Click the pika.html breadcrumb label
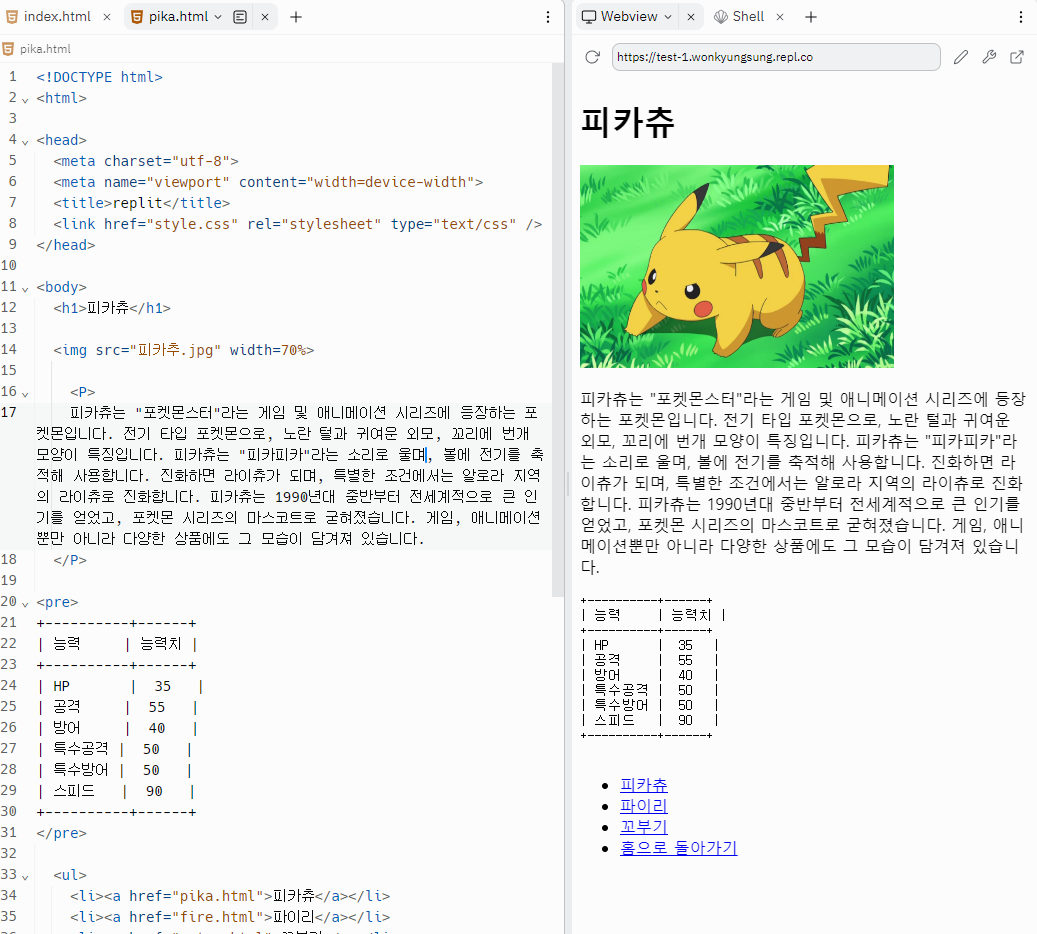Viewport: 1037px width, 934px height. (45, 49)
